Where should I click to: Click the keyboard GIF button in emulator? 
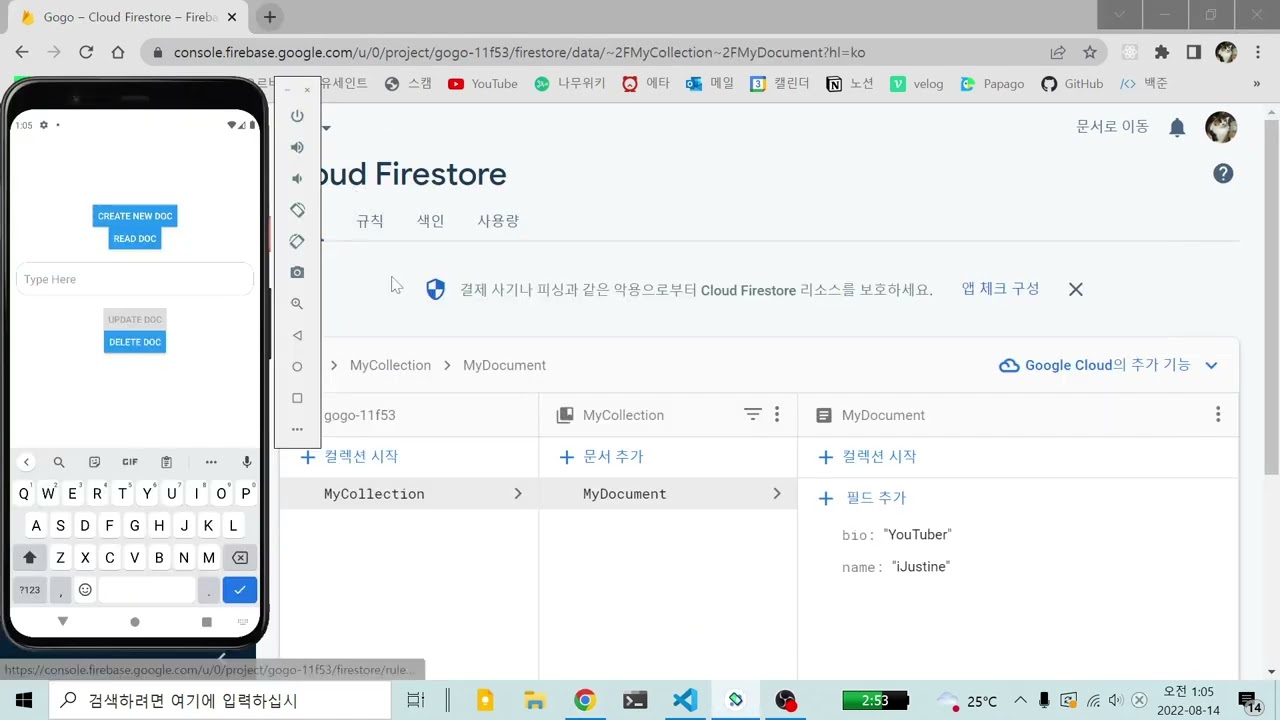click(x=130, y=462)
